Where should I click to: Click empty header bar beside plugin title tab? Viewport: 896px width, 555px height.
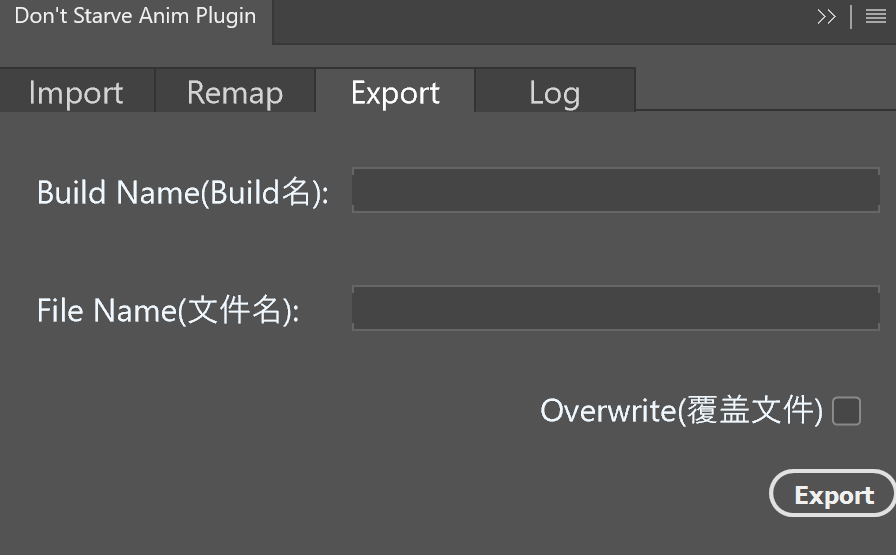540,20
